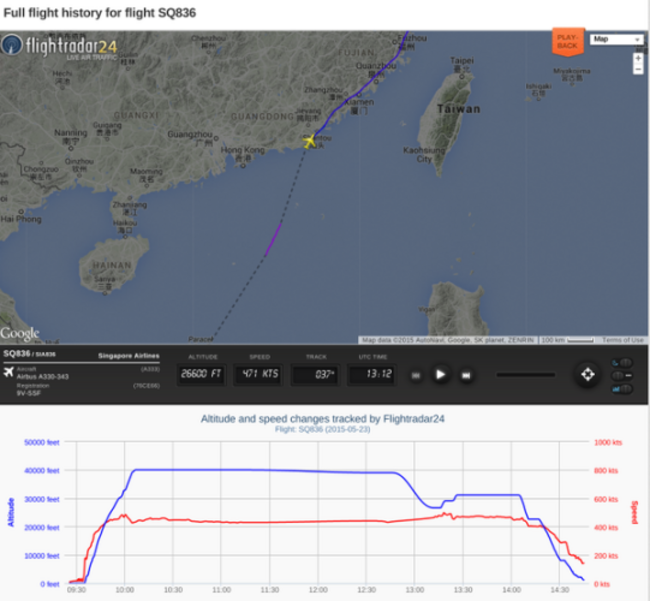Toggle the middle panel switch
This screenshot has width=650, height=601.
point(621,376)
